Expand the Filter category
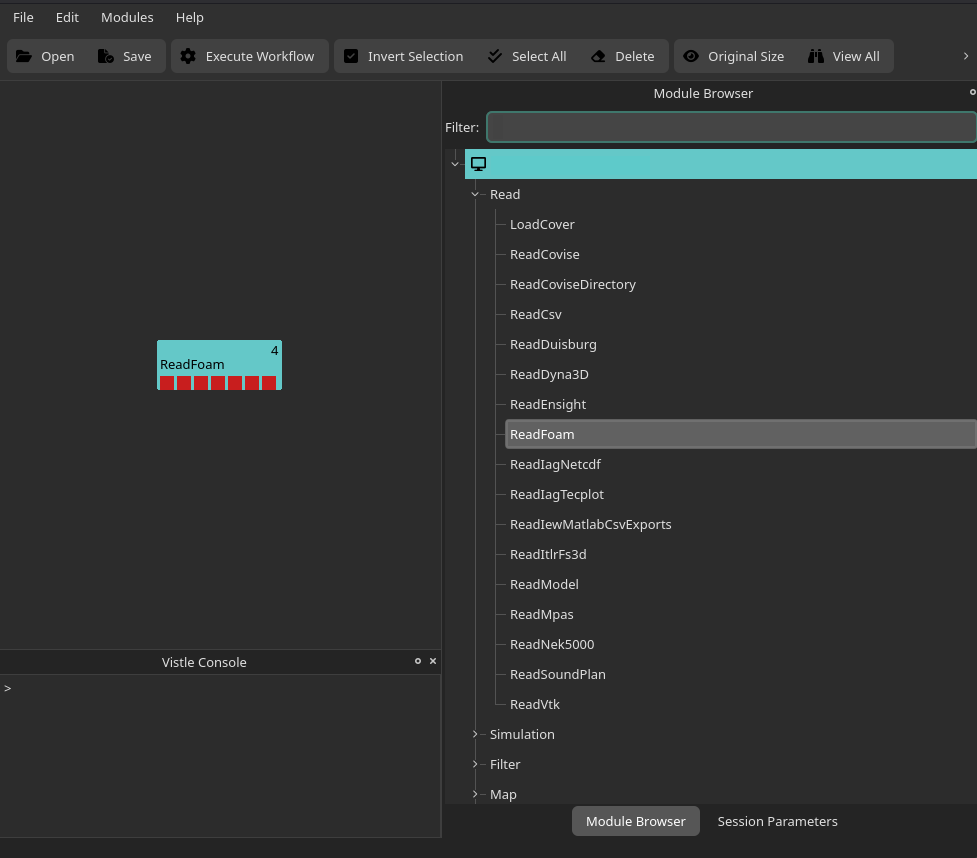This screenshot has width=977, height=858. click(x=475, y=764)
